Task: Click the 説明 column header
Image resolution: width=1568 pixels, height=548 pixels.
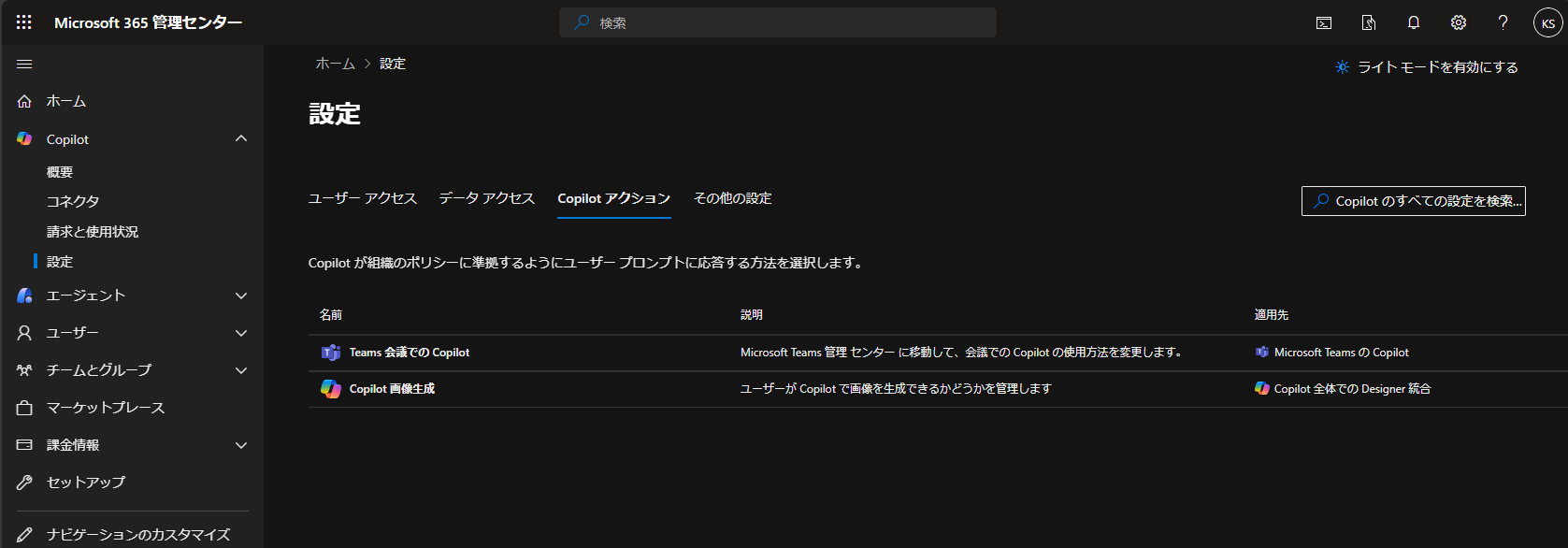Action: [x=752, y=315]
